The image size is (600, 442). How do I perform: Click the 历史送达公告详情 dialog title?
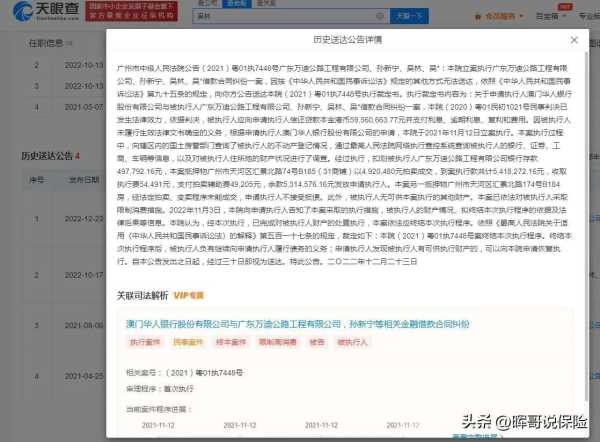click(x=347, y=40)
